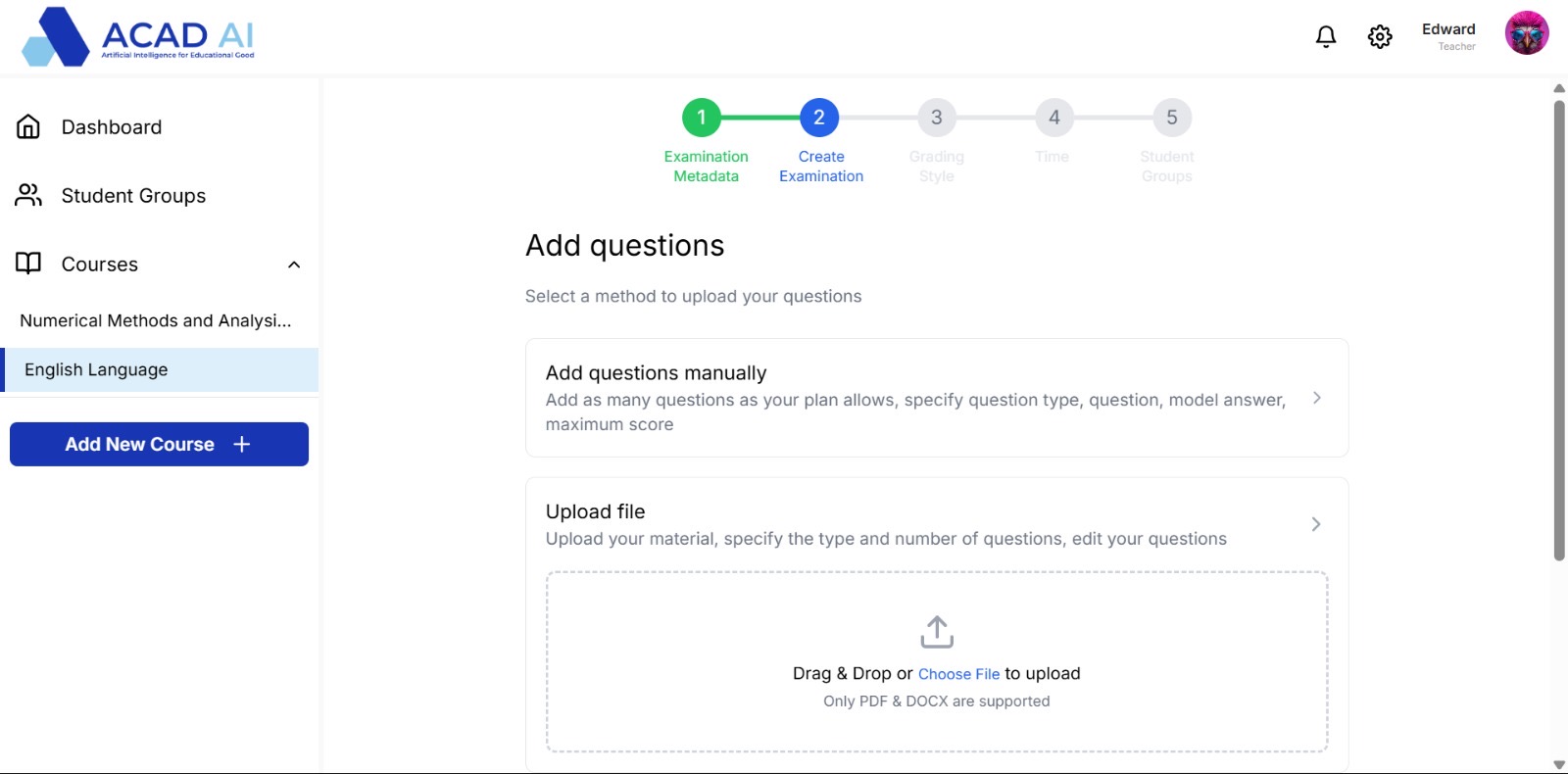Click the Courses book icon
The height and width of the screenshot is (774, 1568).
tap(28, 264)
